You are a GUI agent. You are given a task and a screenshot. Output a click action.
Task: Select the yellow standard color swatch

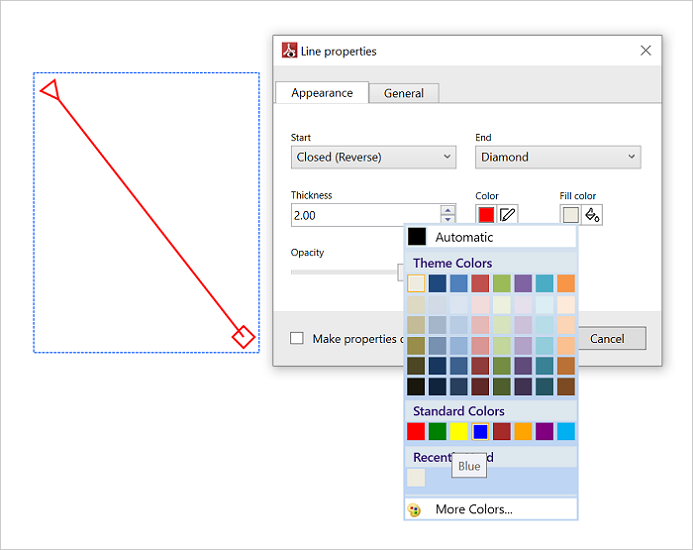(x=459, y=432)
